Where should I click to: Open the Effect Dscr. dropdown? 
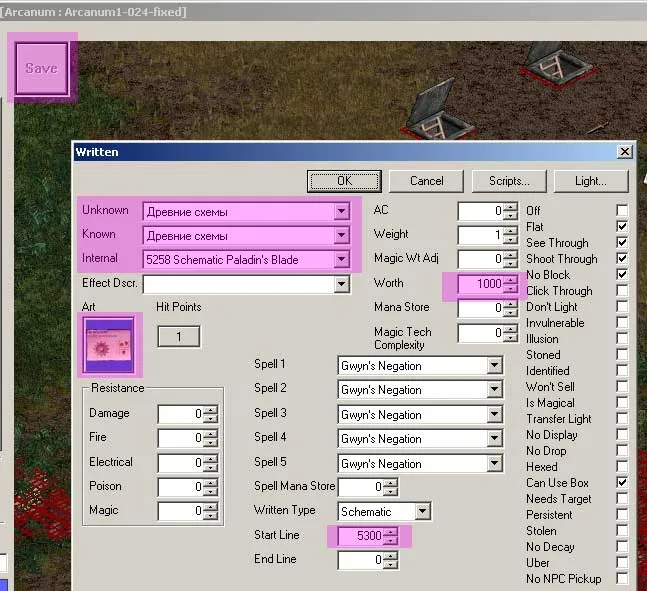click(342, 285)
